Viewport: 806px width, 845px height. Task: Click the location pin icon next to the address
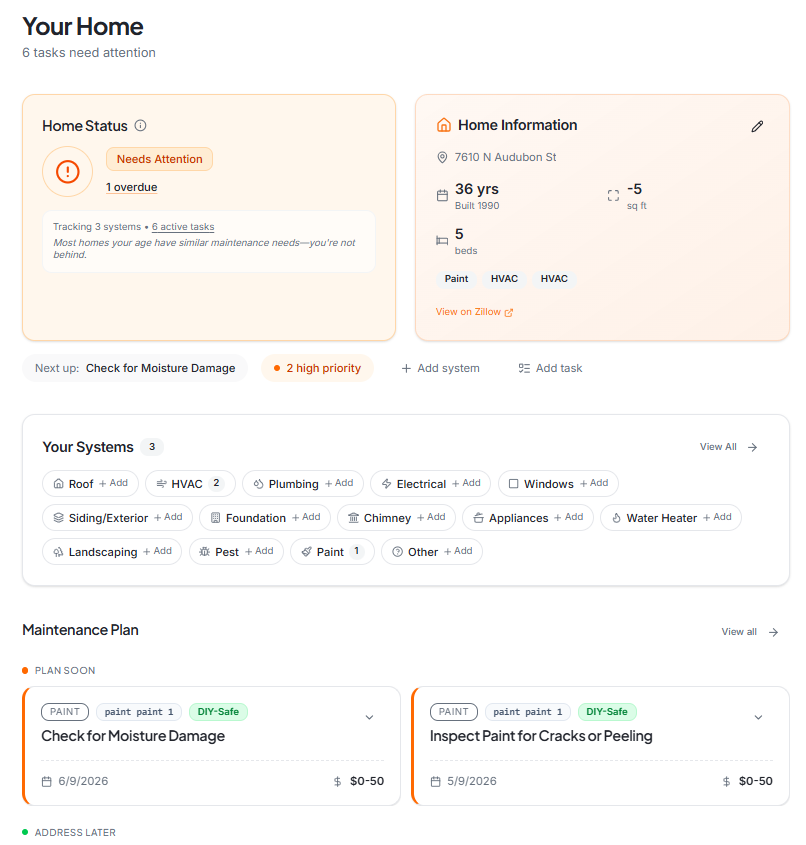[442, 157]
